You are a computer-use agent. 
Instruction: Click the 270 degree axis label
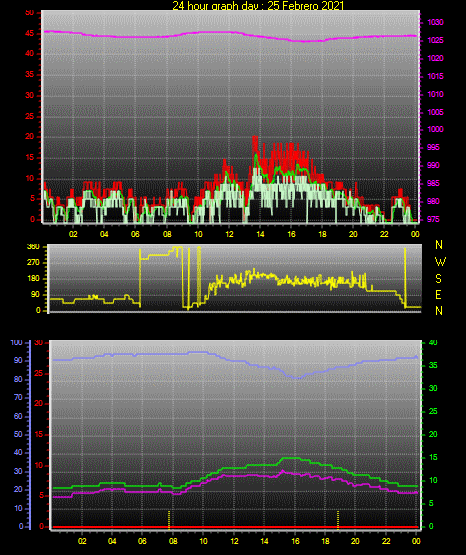(33, 263)
